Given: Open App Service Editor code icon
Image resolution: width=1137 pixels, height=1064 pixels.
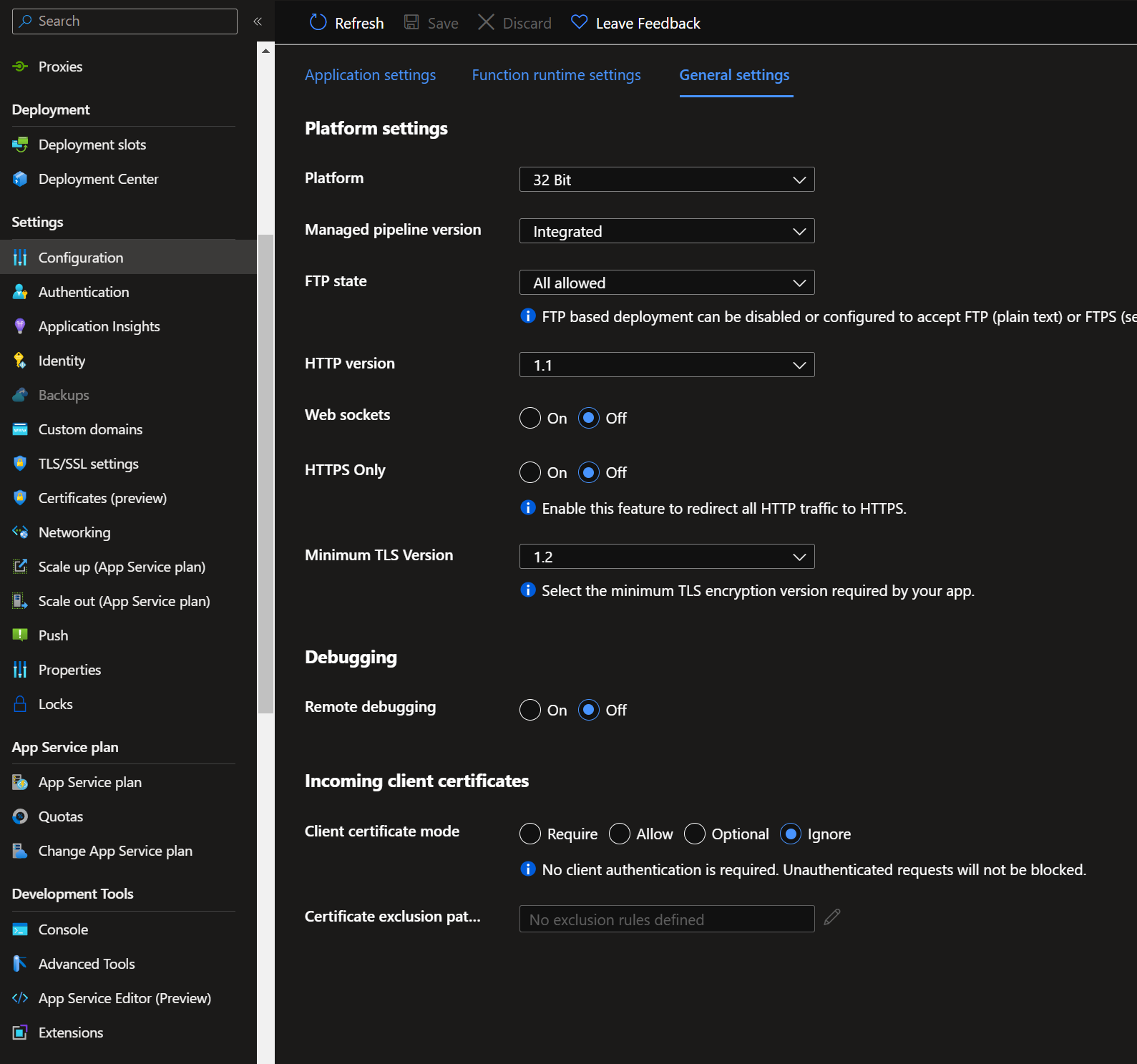Looking at the screenshot, I should point(20,998).
